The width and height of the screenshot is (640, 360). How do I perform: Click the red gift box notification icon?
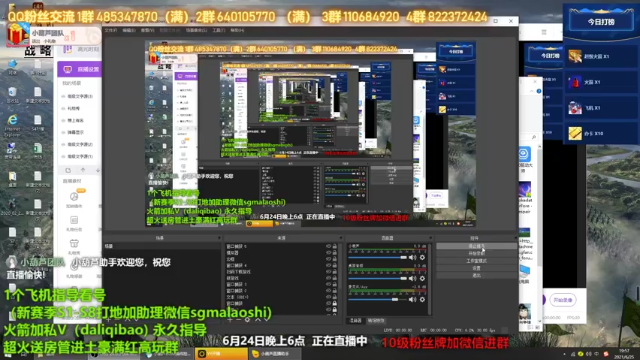click(x=17, y=34)
